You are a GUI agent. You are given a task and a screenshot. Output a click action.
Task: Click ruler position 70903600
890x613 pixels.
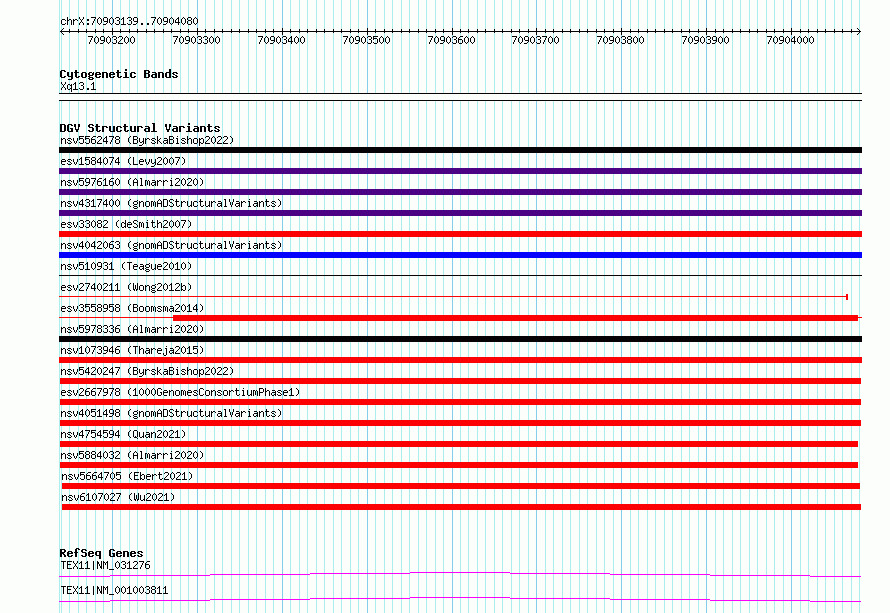click(451, 40)
